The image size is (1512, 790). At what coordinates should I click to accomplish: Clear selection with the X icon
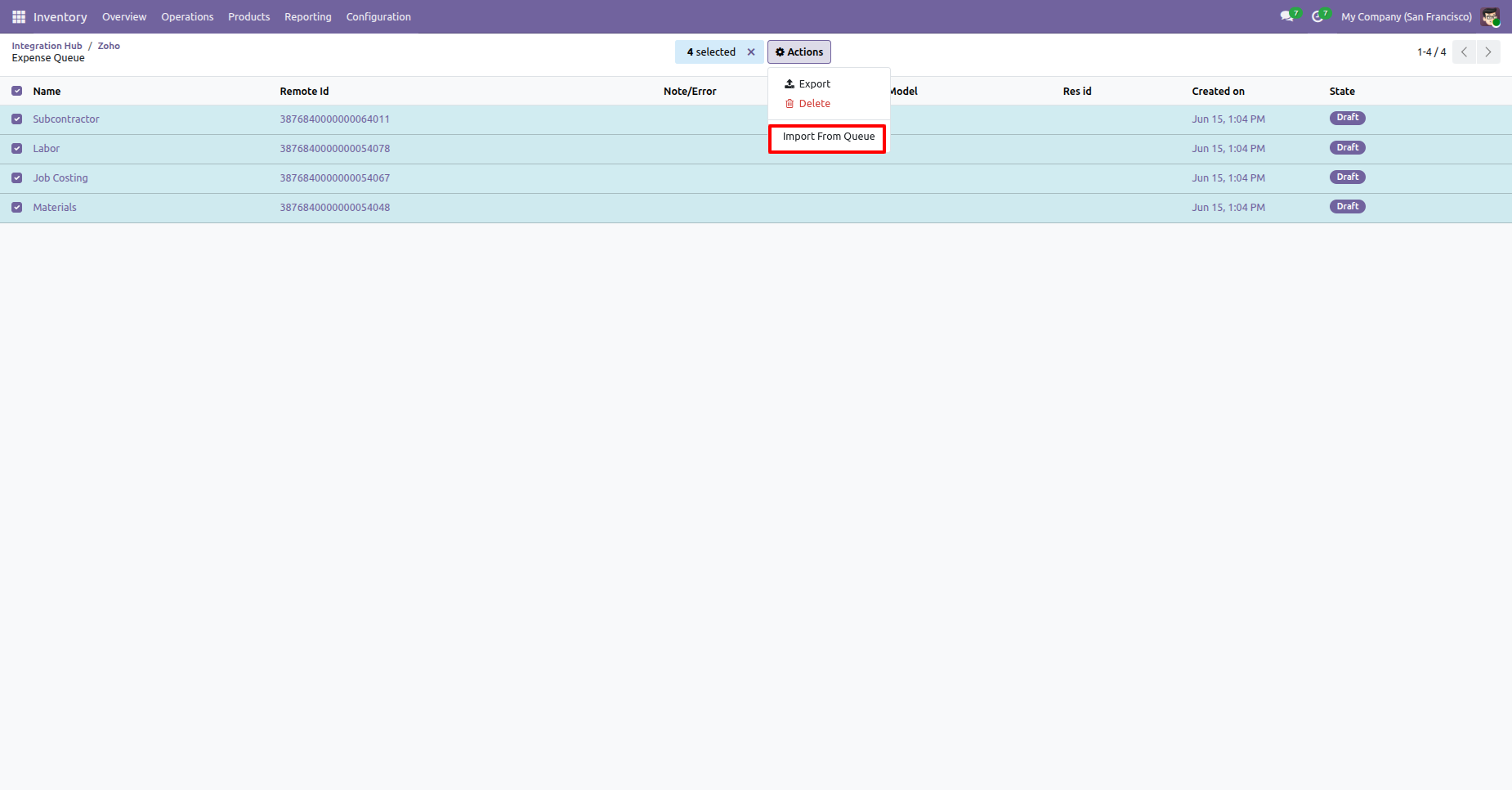coord(751,52)
